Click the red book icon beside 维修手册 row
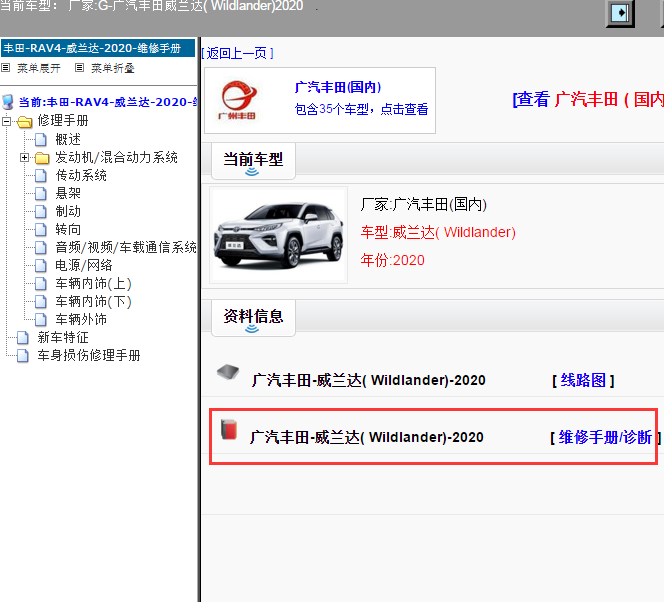The width and height of the screenshot is (664, 602). click(x=229, y=429)
